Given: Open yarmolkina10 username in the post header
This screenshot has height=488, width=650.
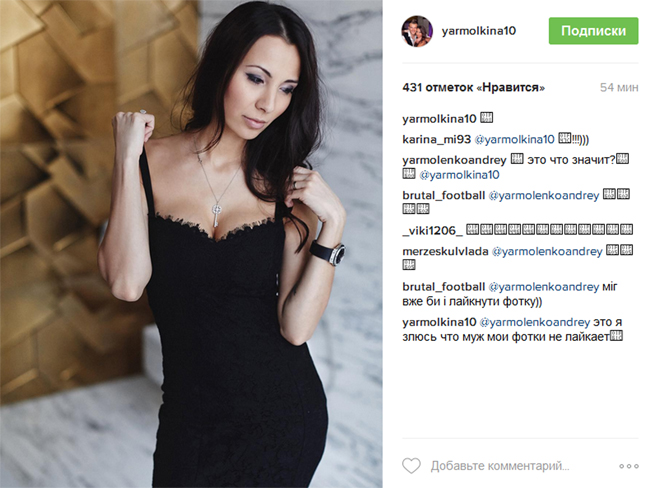Looking at the screenshot, I should click(x=478, y=31).
